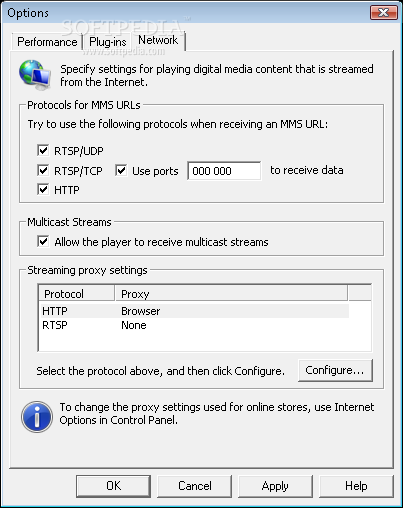Disable the HTTP protocol checkbox
This screenshot has height=508, width=403.
[43, 190]
